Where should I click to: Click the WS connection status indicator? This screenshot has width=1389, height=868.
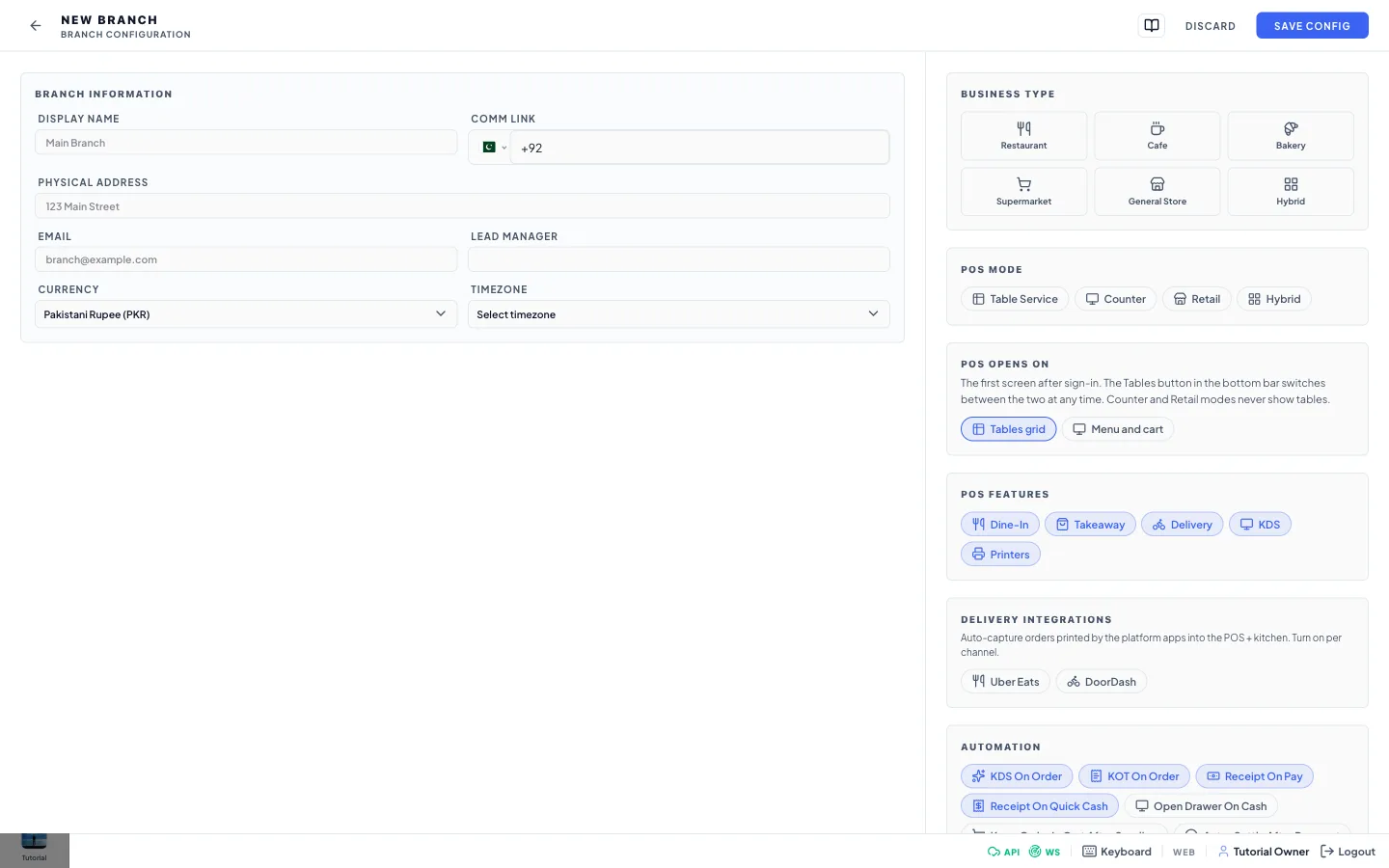[1045, 852]
